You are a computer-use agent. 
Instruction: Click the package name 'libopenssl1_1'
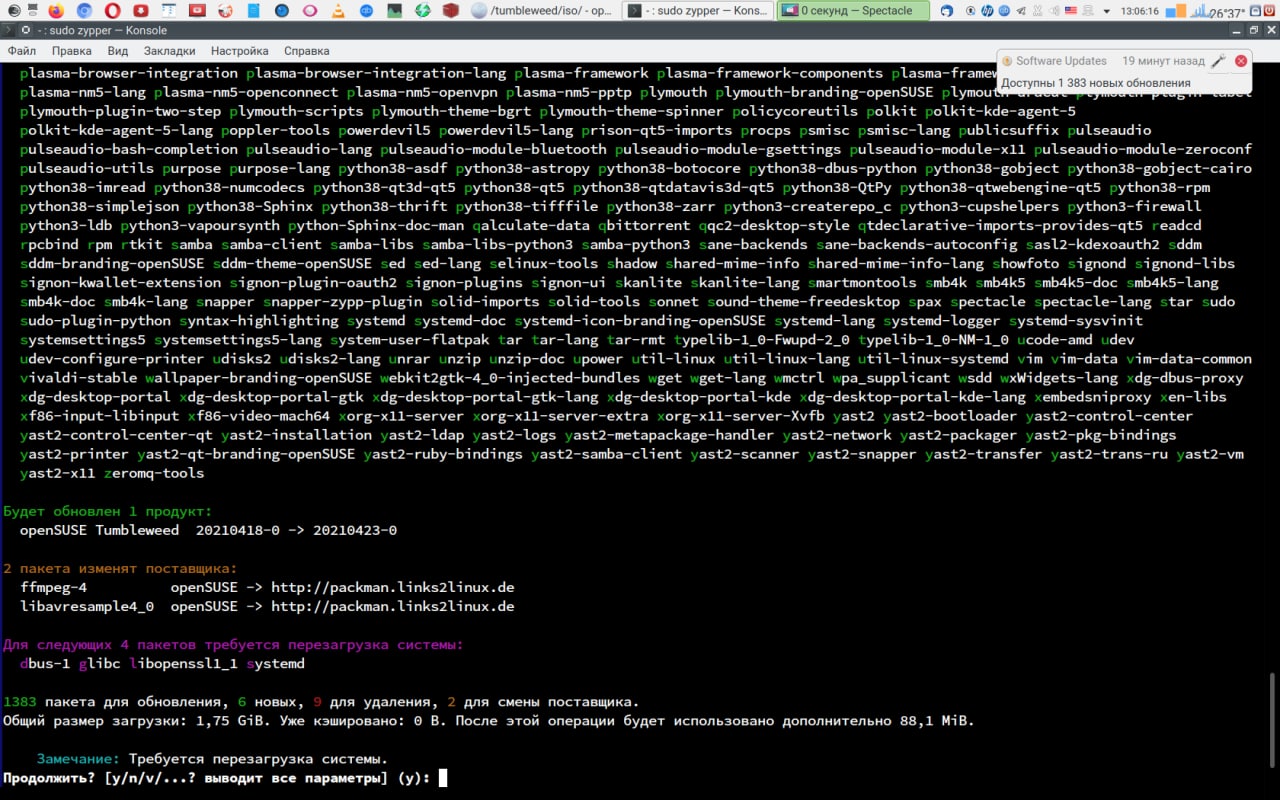[x=183, y=663]
